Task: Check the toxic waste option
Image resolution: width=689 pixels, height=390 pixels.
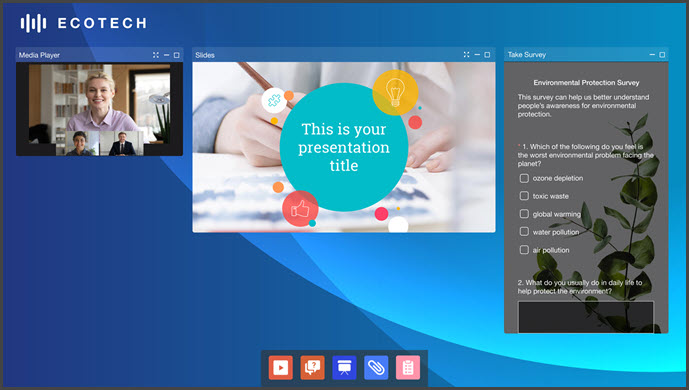Action: click(x=524, y=196)
